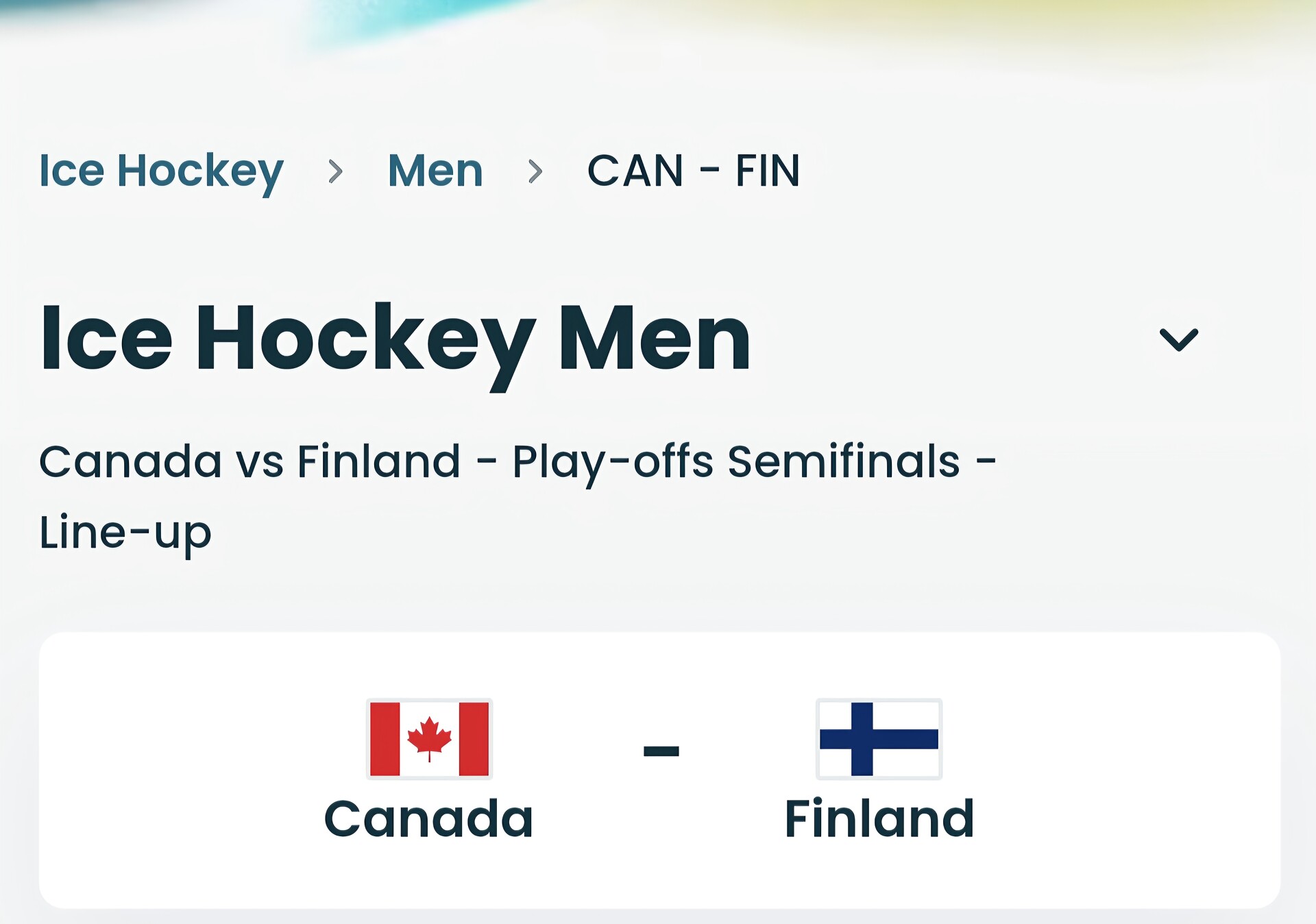Click the Line-up text in subtitle
This screenshot has width=1316, height=924.
(x=125, y=533)
